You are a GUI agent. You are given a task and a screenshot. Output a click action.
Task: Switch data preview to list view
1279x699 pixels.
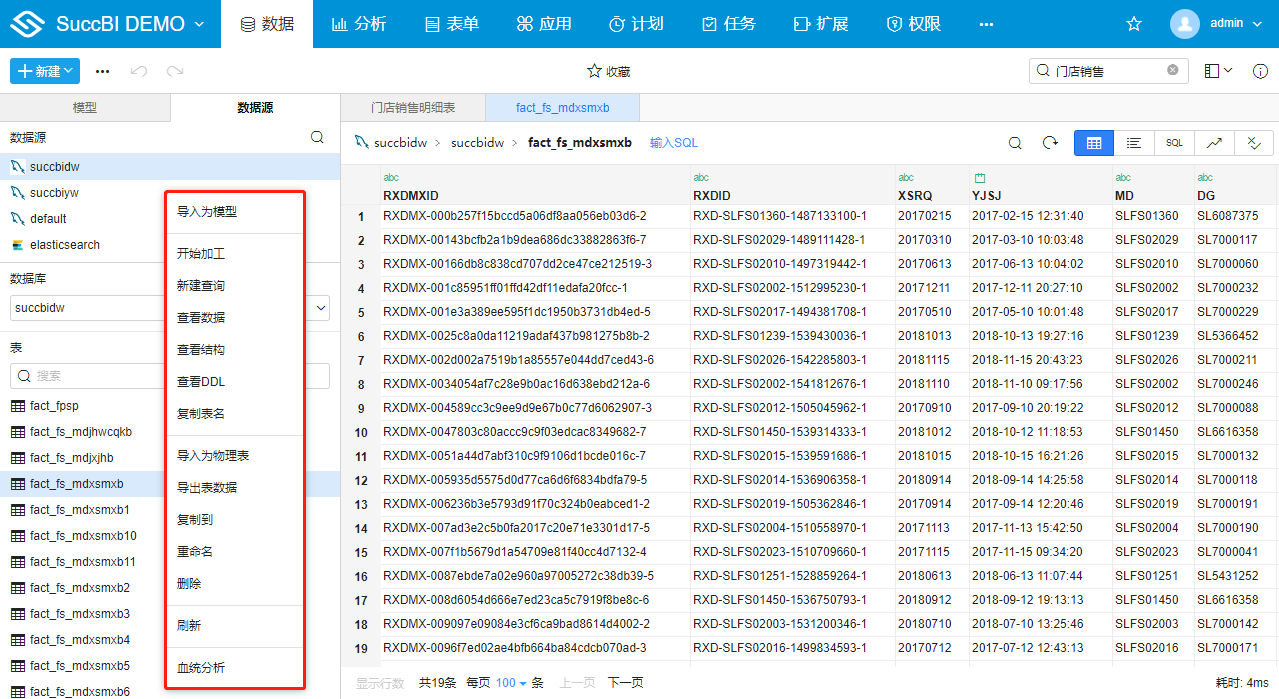click(x=1133, y=143)
